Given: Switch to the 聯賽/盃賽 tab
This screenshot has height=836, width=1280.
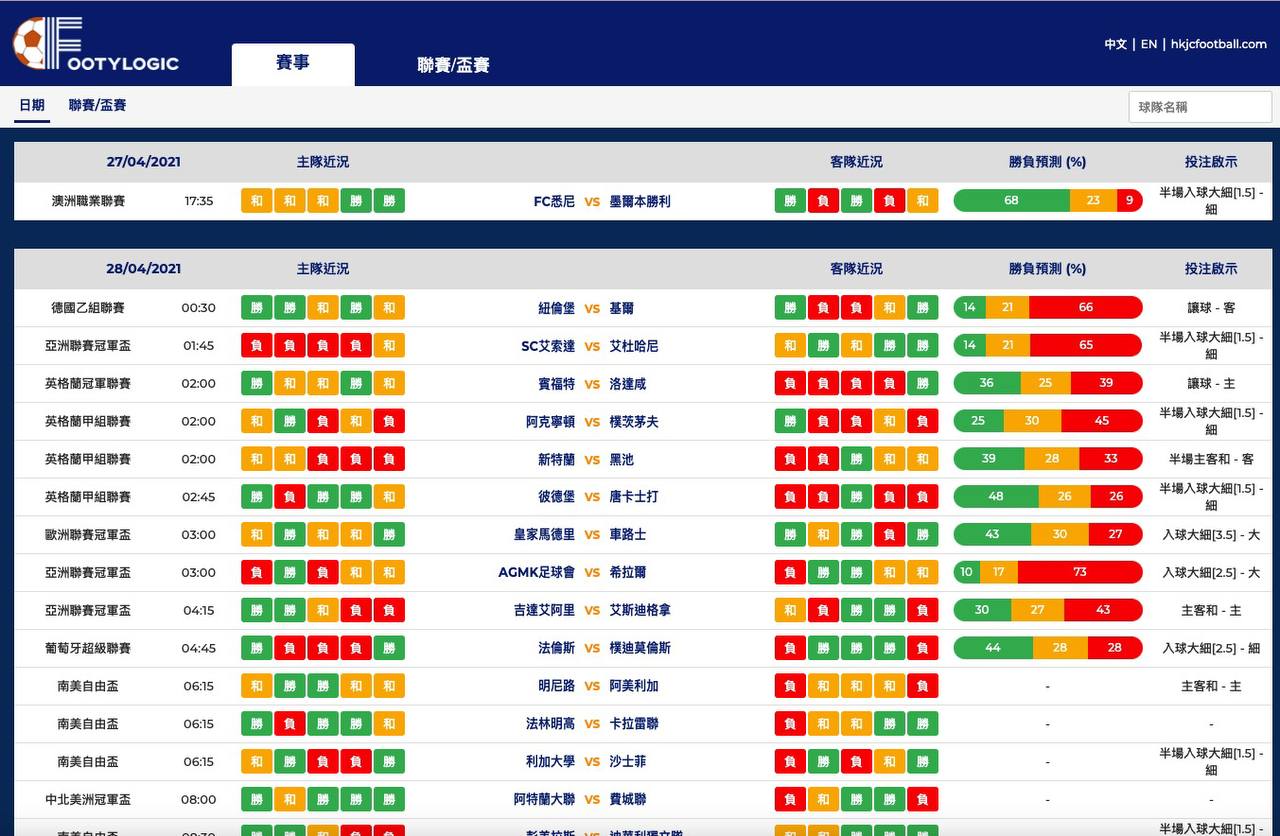Looking at the screenshot, I should [453, 65].
